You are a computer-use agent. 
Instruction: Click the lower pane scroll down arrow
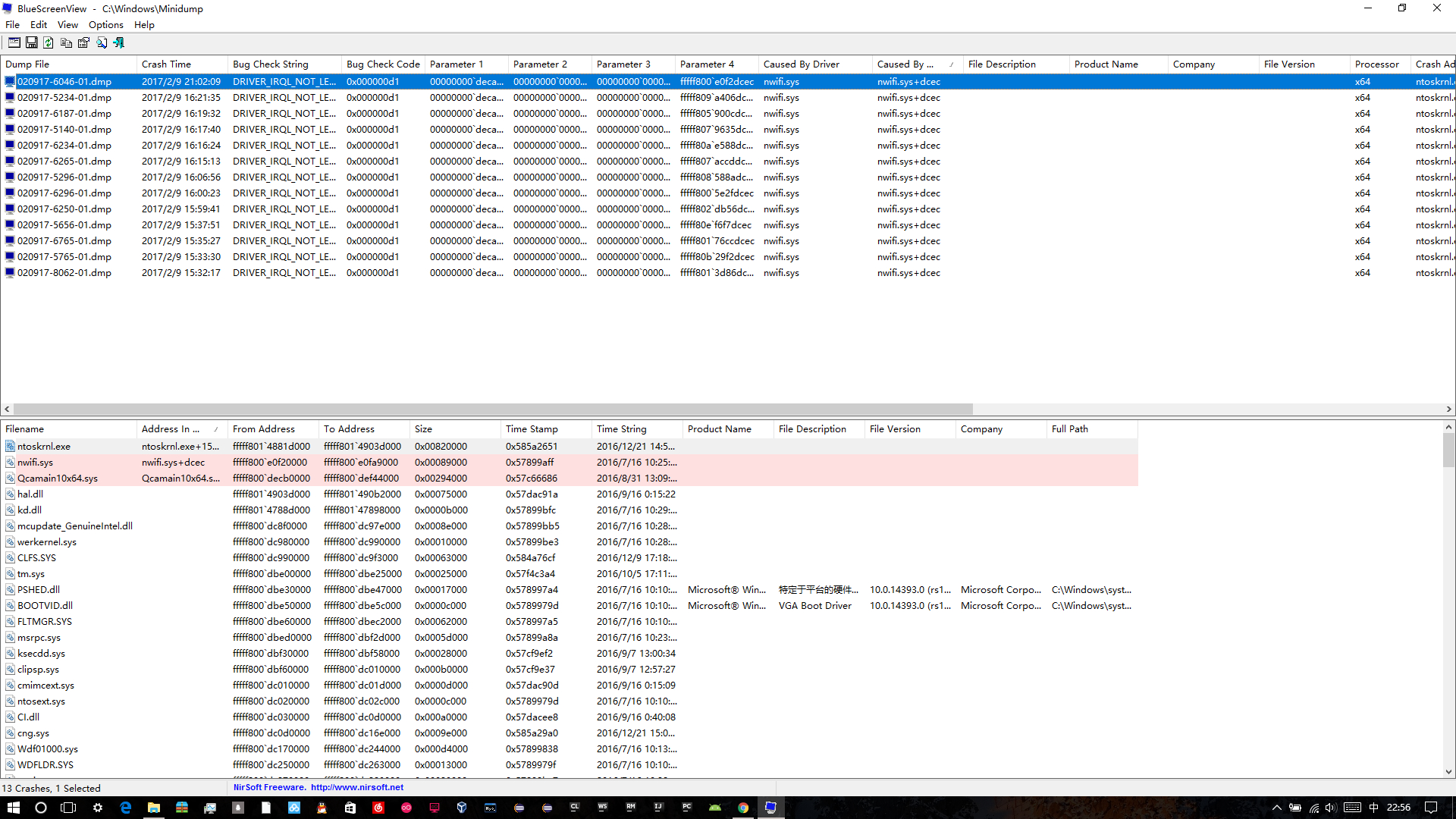(x=1449, y=772)
